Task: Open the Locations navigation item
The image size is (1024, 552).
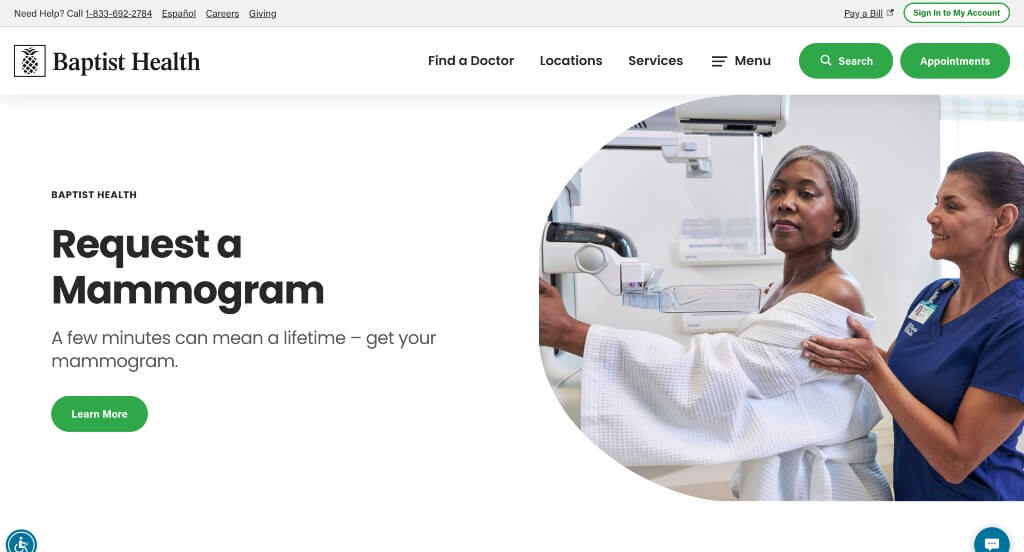Action: (x=571, y=61)
